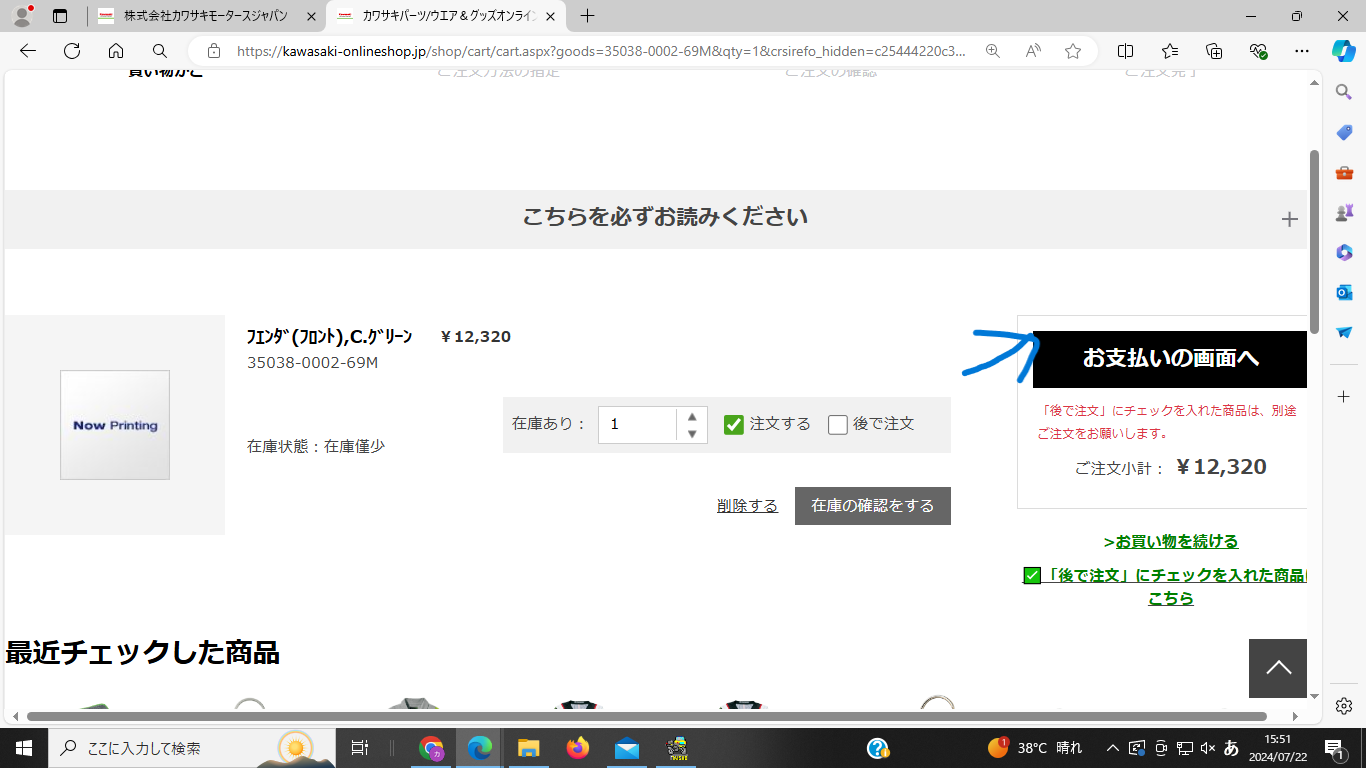This screenshot has width=1366, height=768.
Task: Close the カワサキパーツ tab
Action: pos(551,16)
